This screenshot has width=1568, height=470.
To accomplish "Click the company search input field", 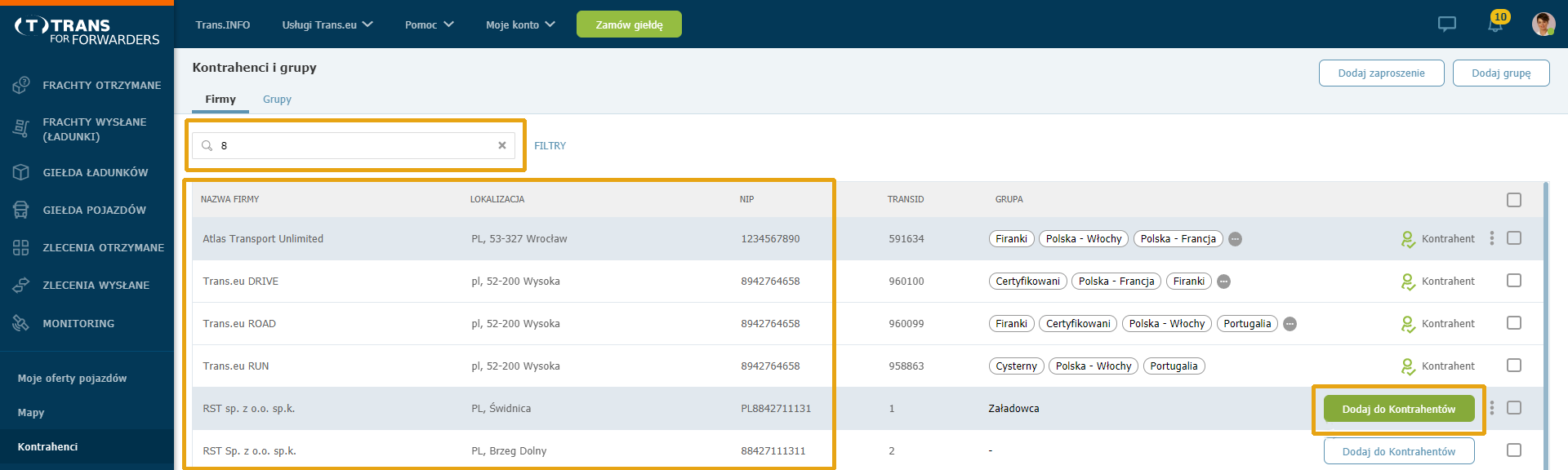I will click(355, 145).
